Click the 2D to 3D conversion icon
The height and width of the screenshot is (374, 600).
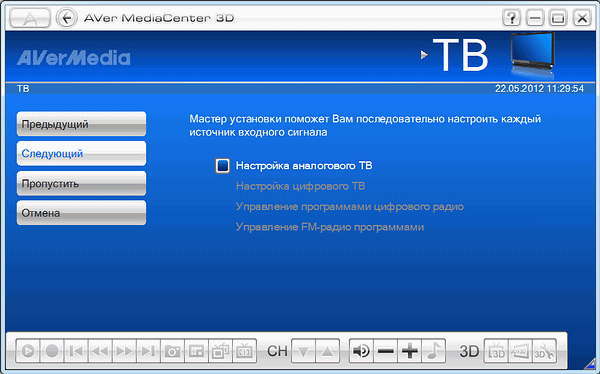tap(520, 351)
